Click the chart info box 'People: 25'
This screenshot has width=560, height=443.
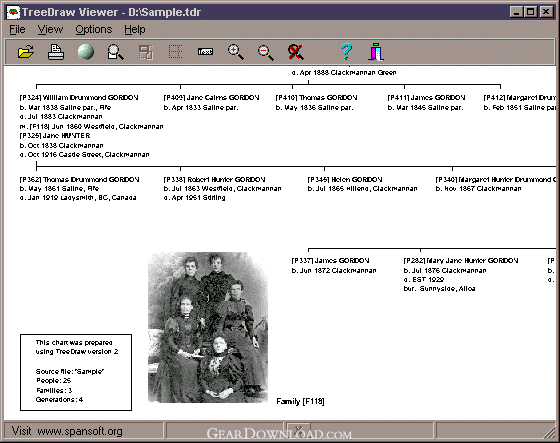tap(54, 380)
